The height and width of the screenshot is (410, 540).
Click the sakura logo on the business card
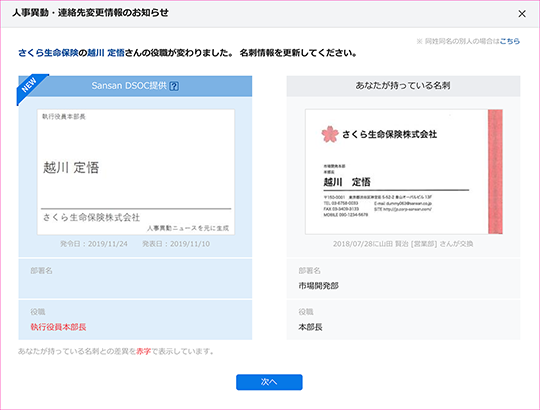tap(330, 134)
